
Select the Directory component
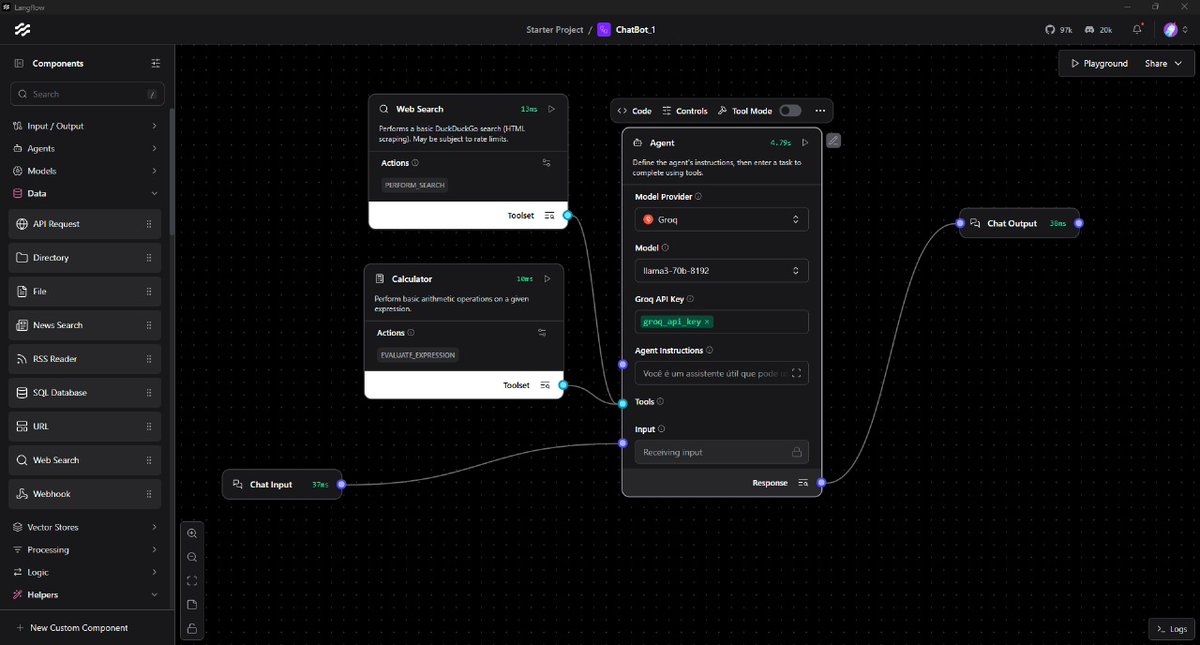[x=85, y=258]
